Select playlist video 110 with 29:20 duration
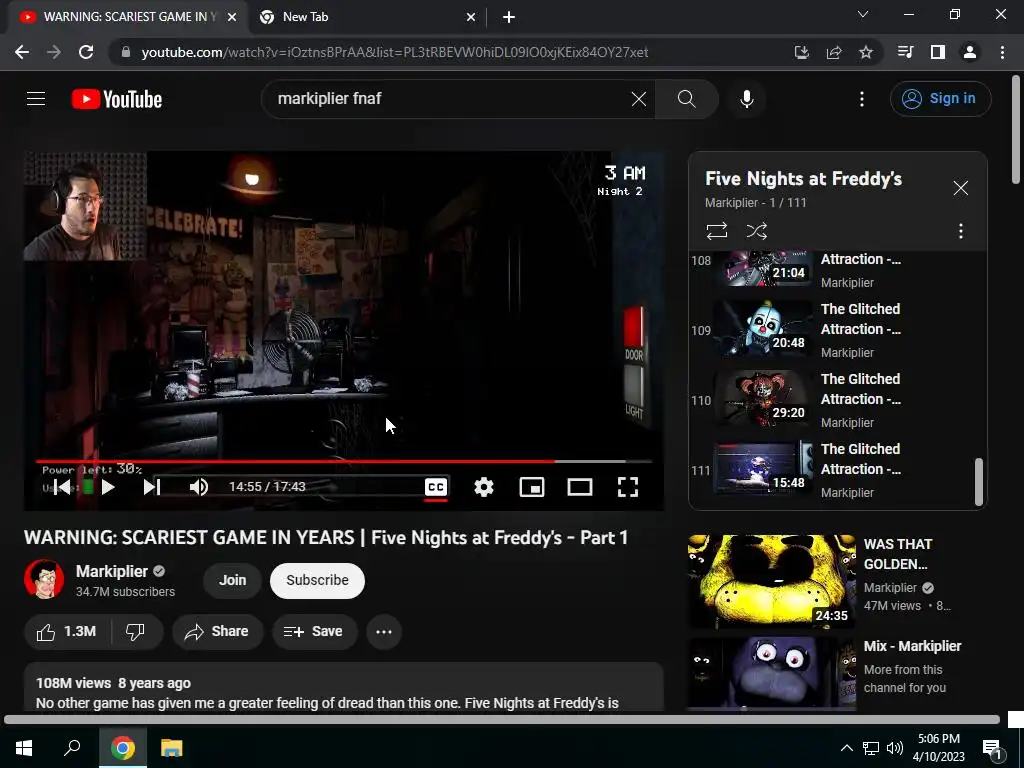1024x768 pixels. coord(831,400)
